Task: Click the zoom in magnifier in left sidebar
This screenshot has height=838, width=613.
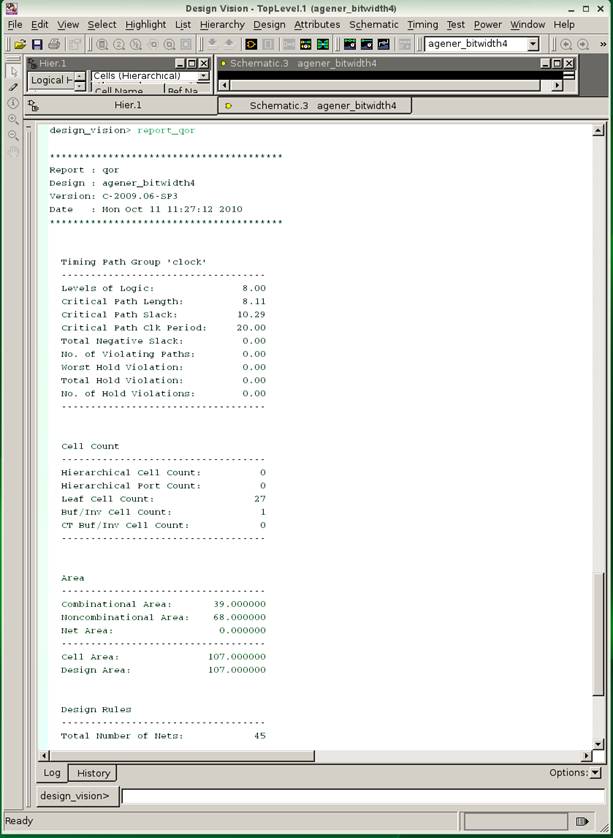Action: (13, 119)
